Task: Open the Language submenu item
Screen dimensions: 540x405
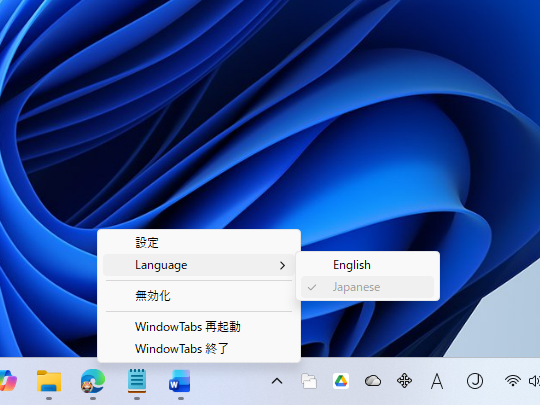Action: (x=199, y=265)
